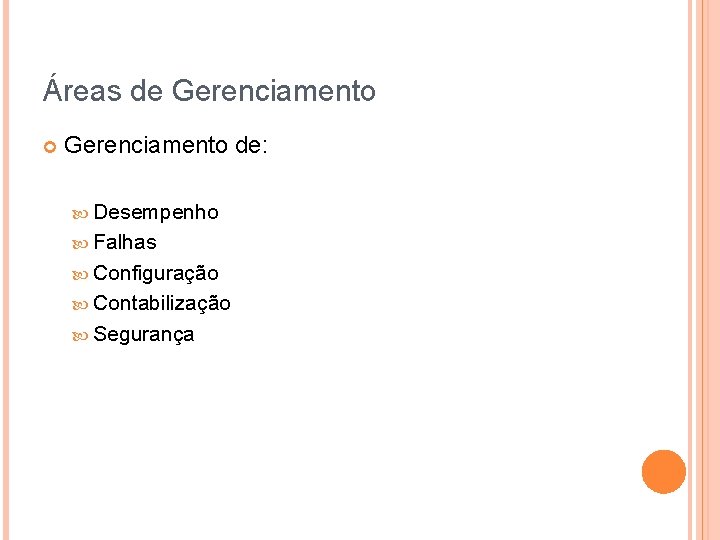The height and width of the screenshot is (540, 720).
Task: Click the bullet symbol beside Segurança
Action: point(82,335)
